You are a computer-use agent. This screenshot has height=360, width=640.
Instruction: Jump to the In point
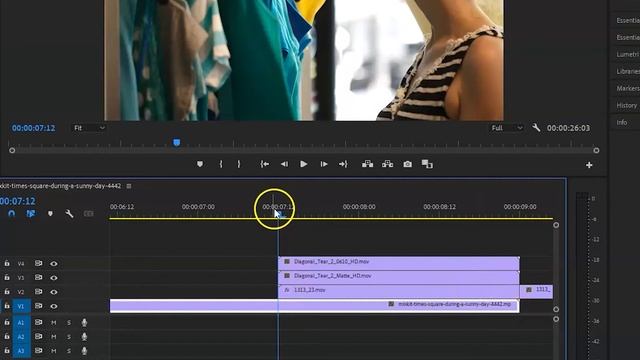(x=264, y=164)
